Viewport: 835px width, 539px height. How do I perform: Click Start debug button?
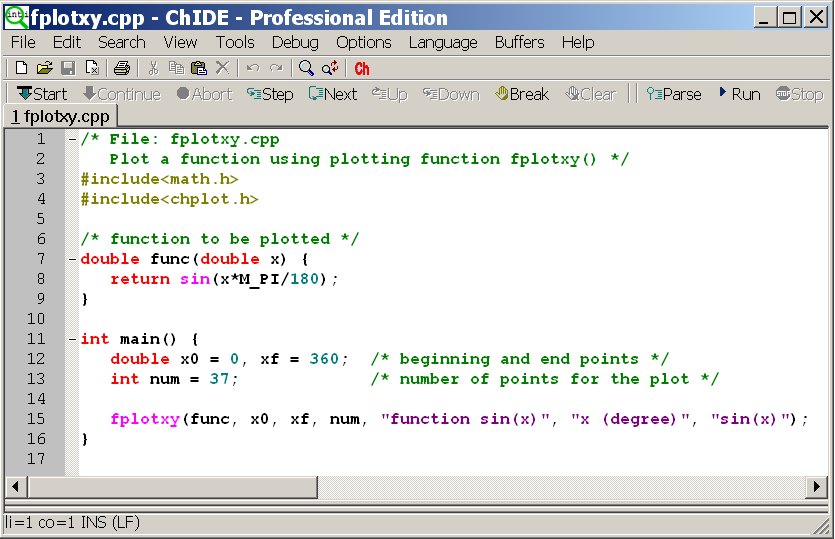42,94
